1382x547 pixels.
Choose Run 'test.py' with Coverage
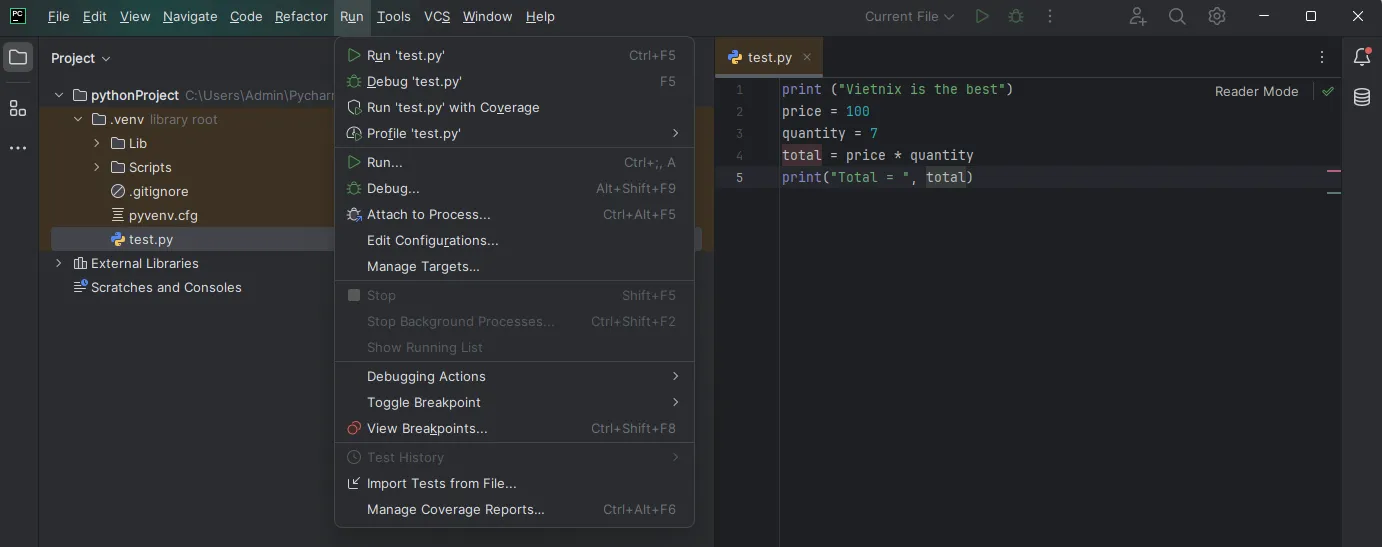453,107
